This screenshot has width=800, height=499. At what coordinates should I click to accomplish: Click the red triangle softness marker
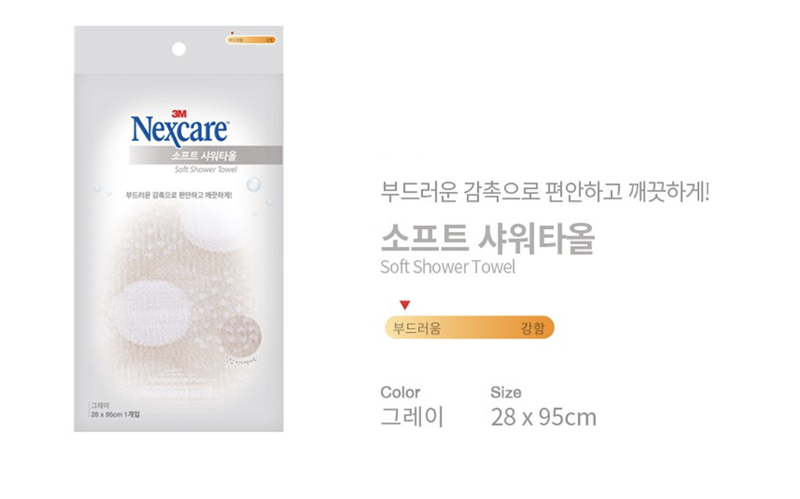pos(405,305)
